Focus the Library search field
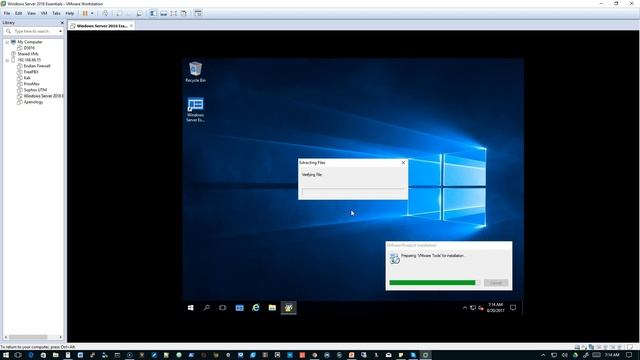640x360 pixels. pyautogui.click(x=32, y=31)
